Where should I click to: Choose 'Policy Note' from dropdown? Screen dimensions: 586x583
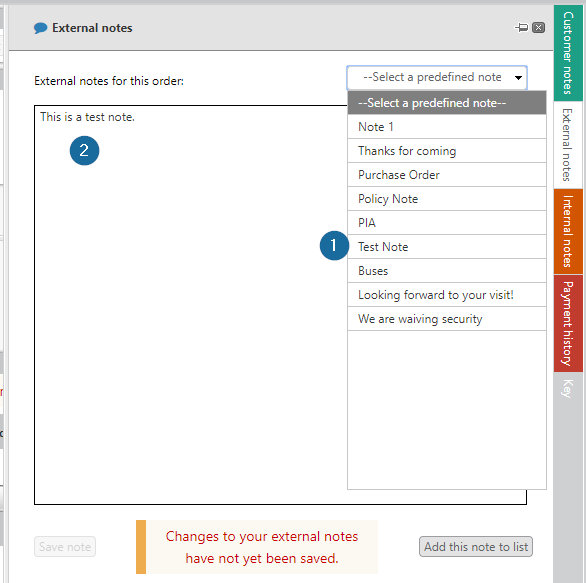tap(447, 198)
